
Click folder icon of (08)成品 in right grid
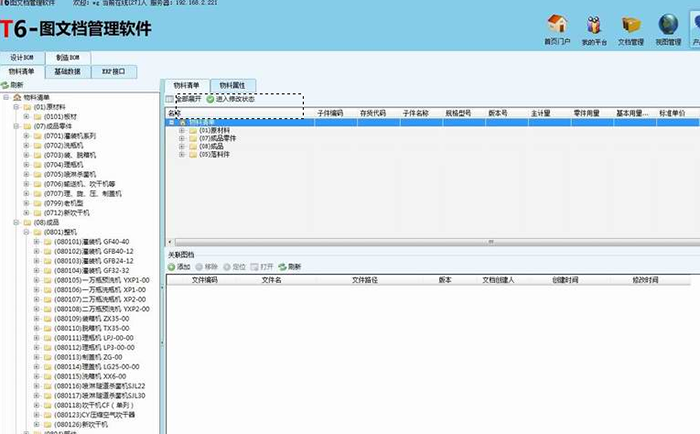tap(193, 146)
